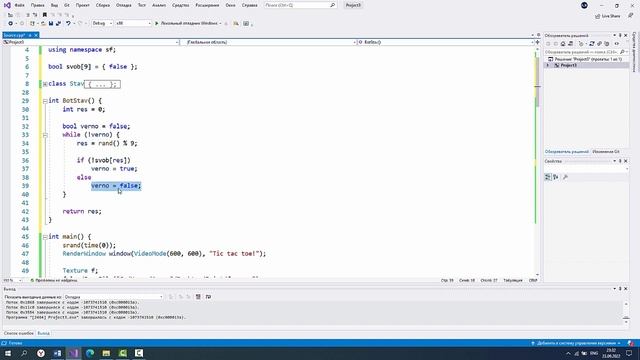Pin the Solution Explorer panel
Viewport: 640px width, 360px height.
coord(620,36)
